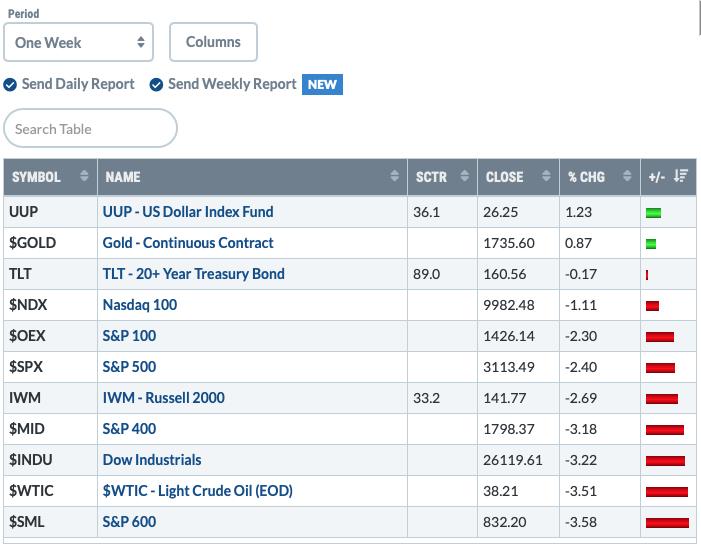Select the $NDX symbol cell
The width and height of the screenshot is (701, 547).
click(51, 305)
